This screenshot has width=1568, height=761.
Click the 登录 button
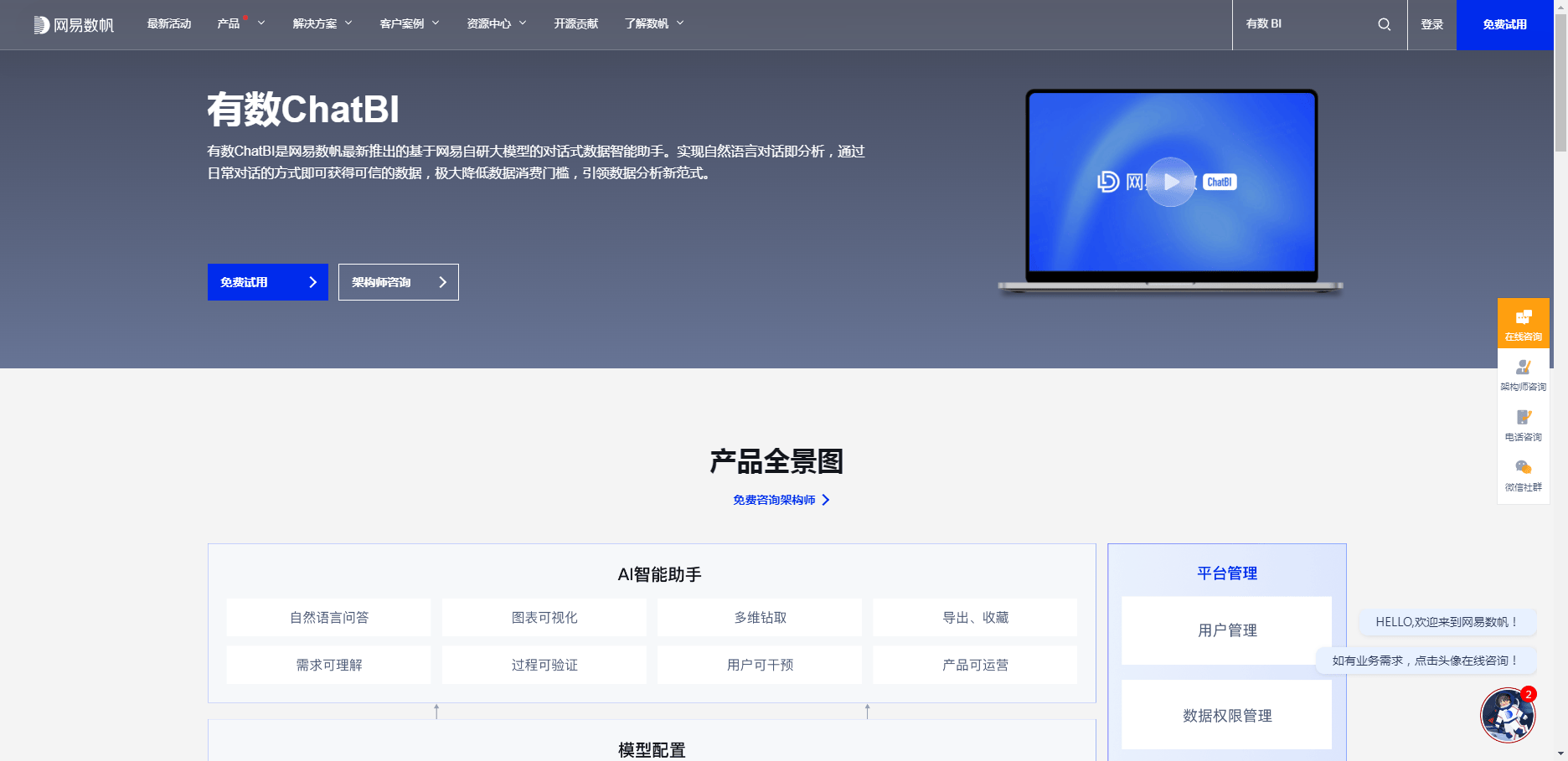click(x=1432, y=24)
